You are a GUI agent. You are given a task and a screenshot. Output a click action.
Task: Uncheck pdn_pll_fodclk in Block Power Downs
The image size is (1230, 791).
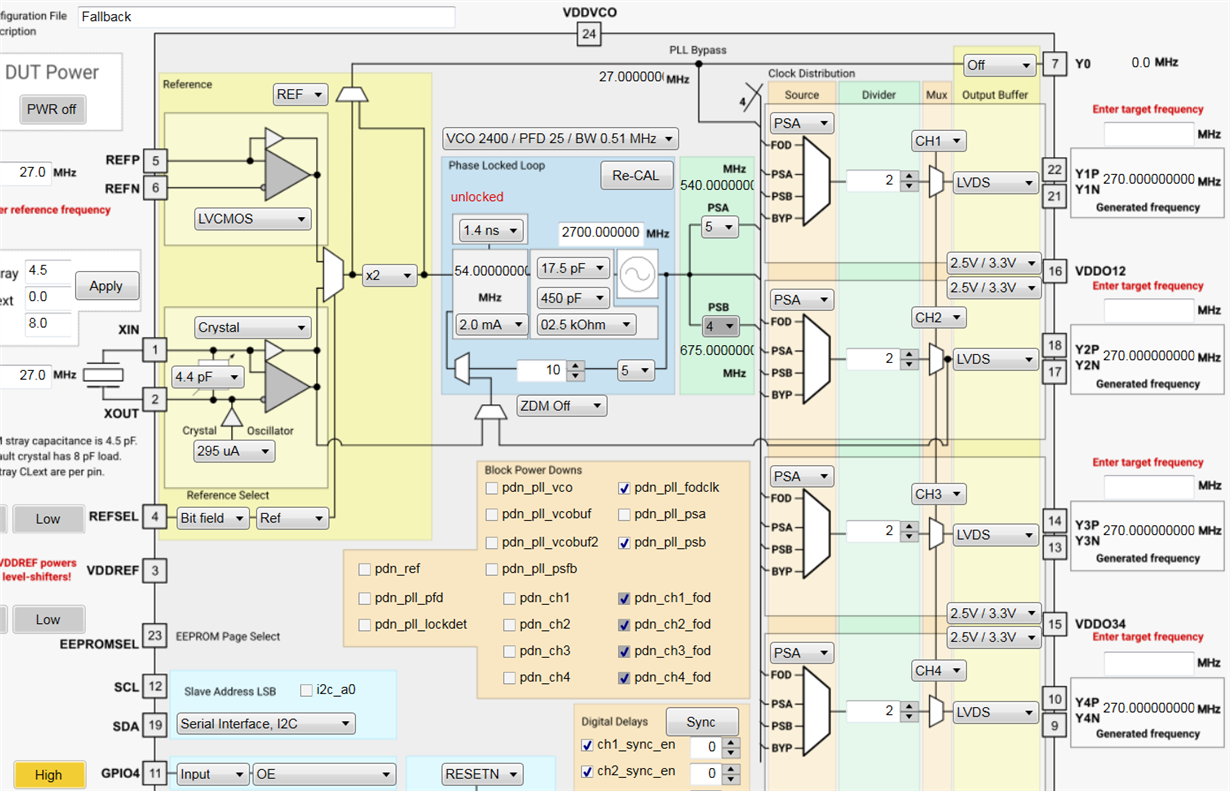pos(623,488)
